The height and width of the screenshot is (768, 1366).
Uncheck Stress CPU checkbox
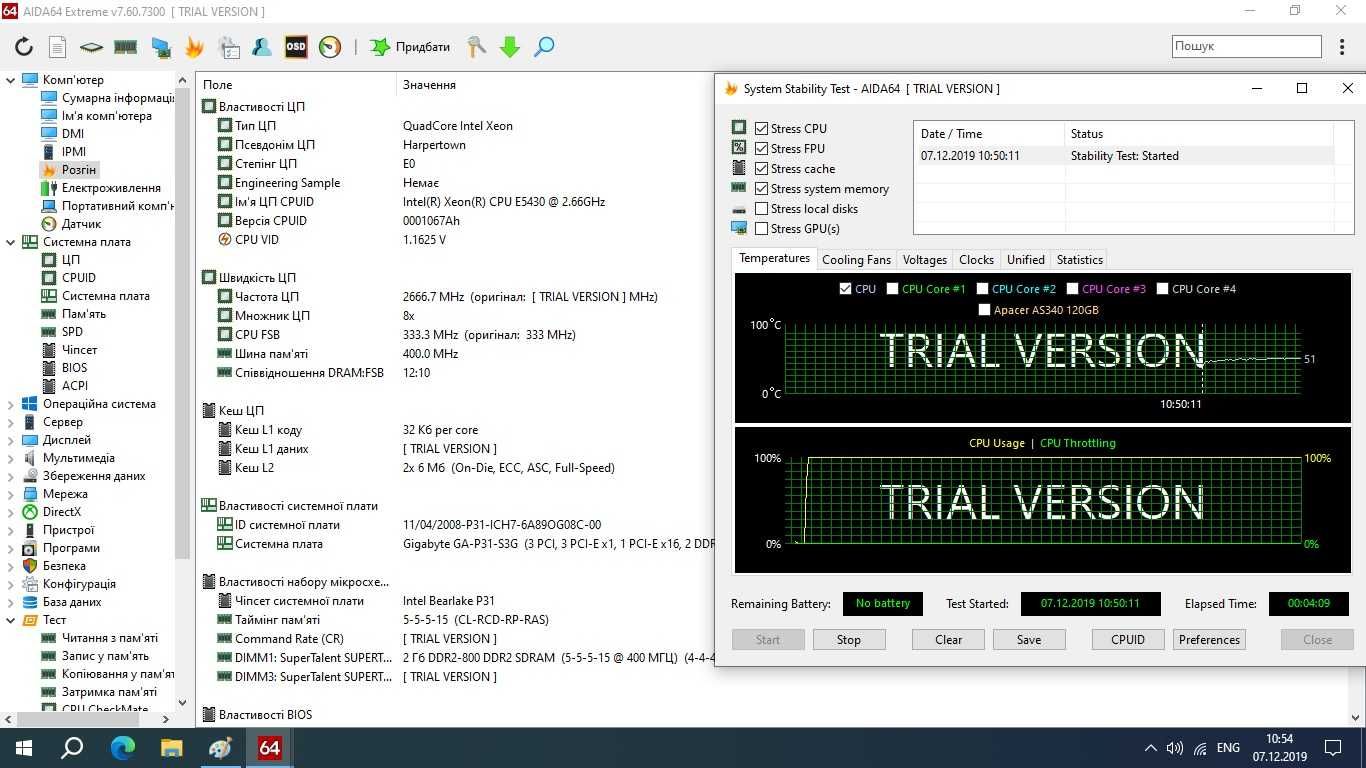point(762,128)
